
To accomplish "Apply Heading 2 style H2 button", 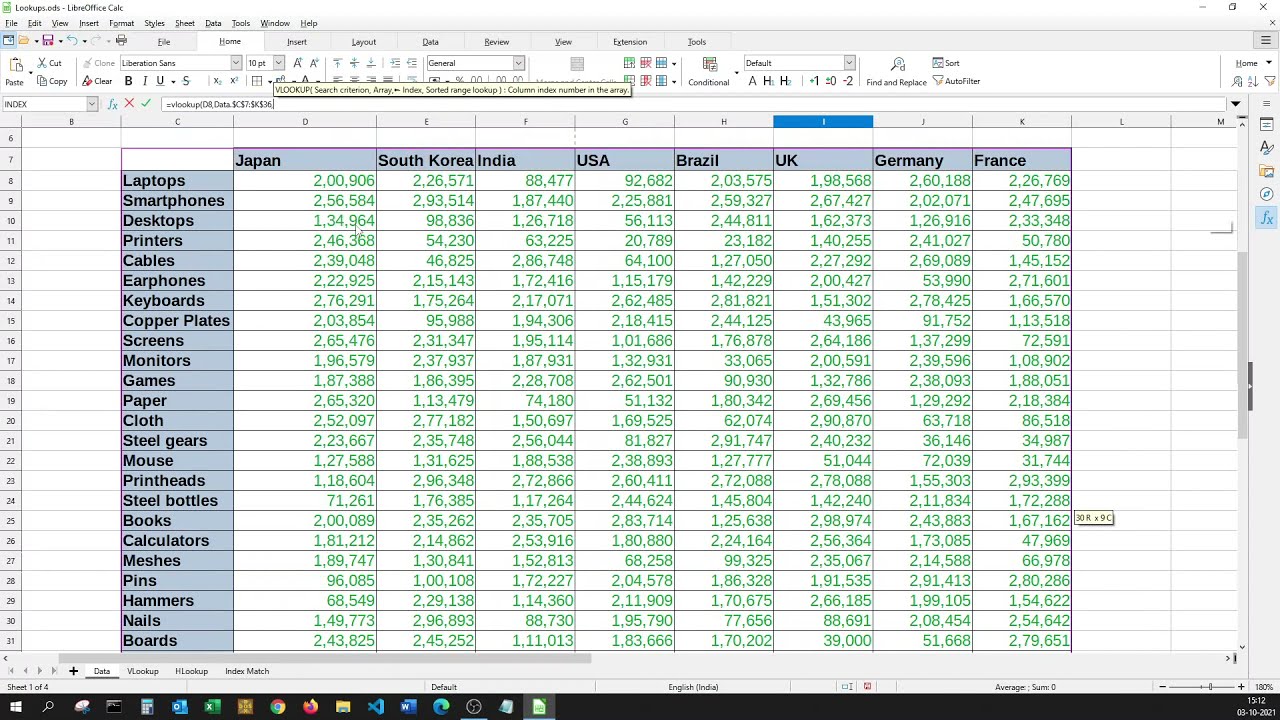I will pos(785,82).
